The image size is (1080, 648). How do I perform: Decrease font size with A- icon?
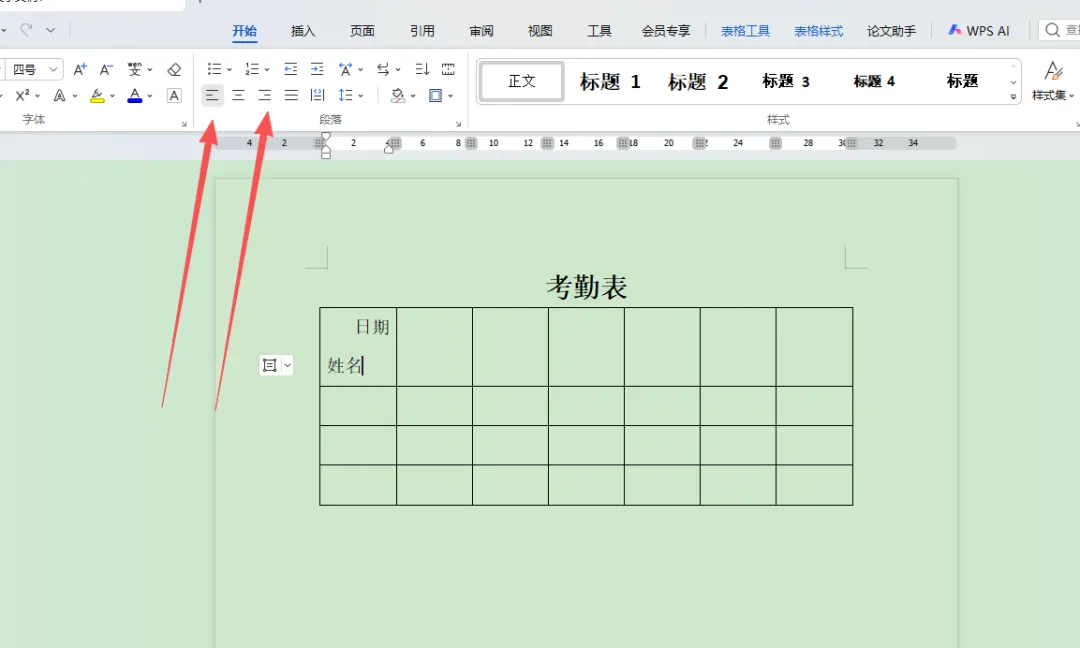pos(106,69)
